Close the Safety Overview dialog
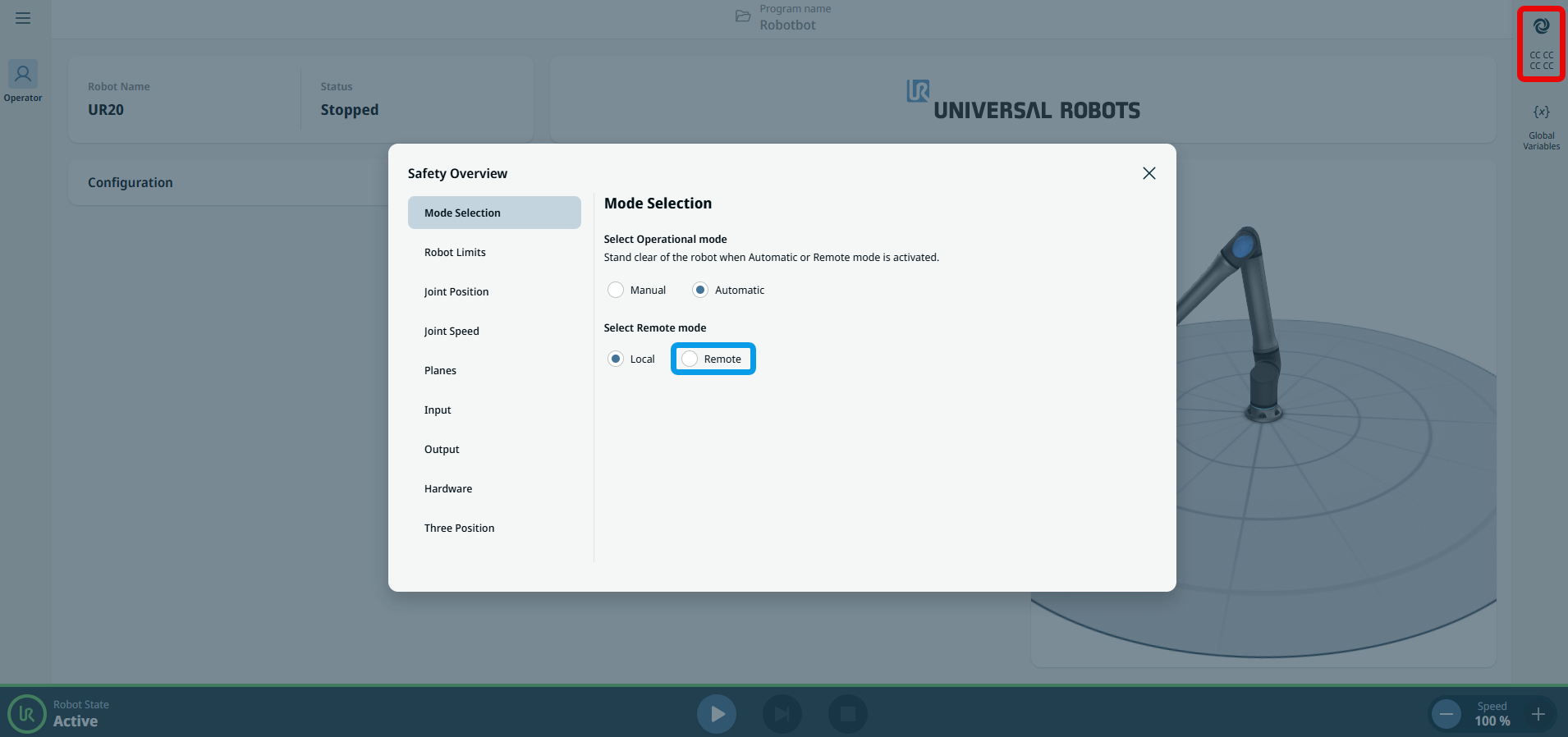This screenshot has height=737, width=1568. pyautogui.click(x=1148, y=173)
